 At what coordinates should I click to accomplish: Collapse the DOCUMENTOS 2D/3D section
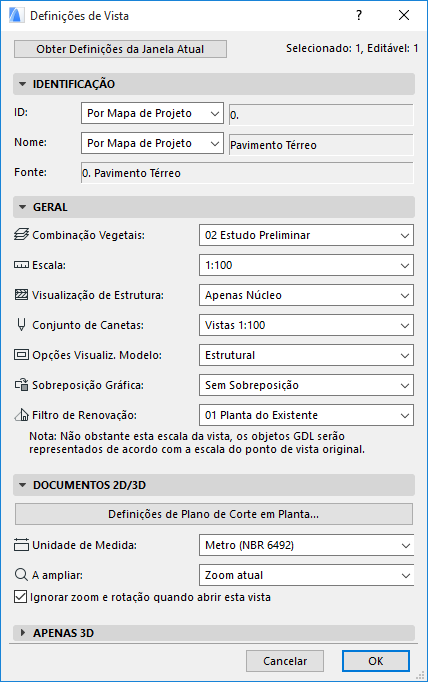click(x=214, y=485)
